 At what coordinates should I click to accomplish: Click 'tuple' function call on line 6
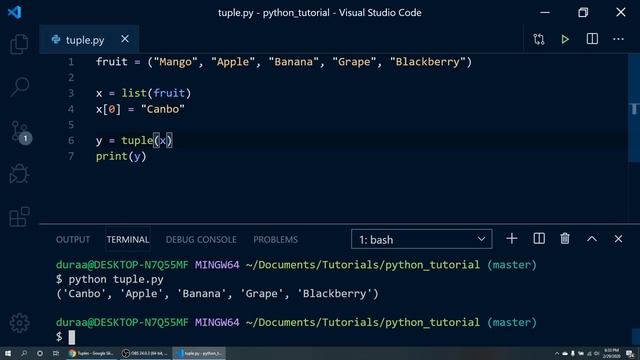(x=137, y=140)
